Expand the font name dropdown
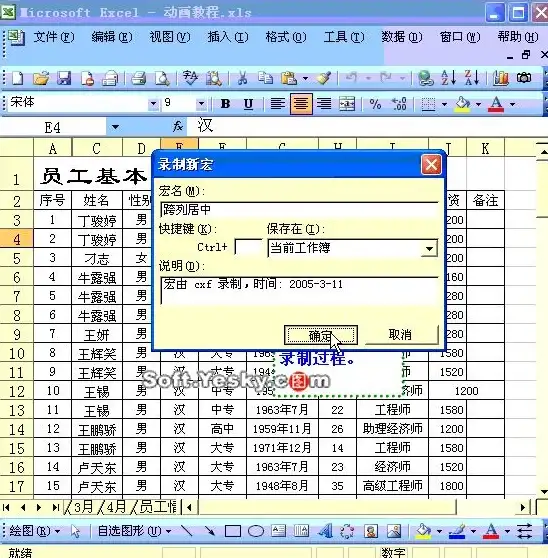The height and width of the screenshot is (558, 548). pos(153,104)
